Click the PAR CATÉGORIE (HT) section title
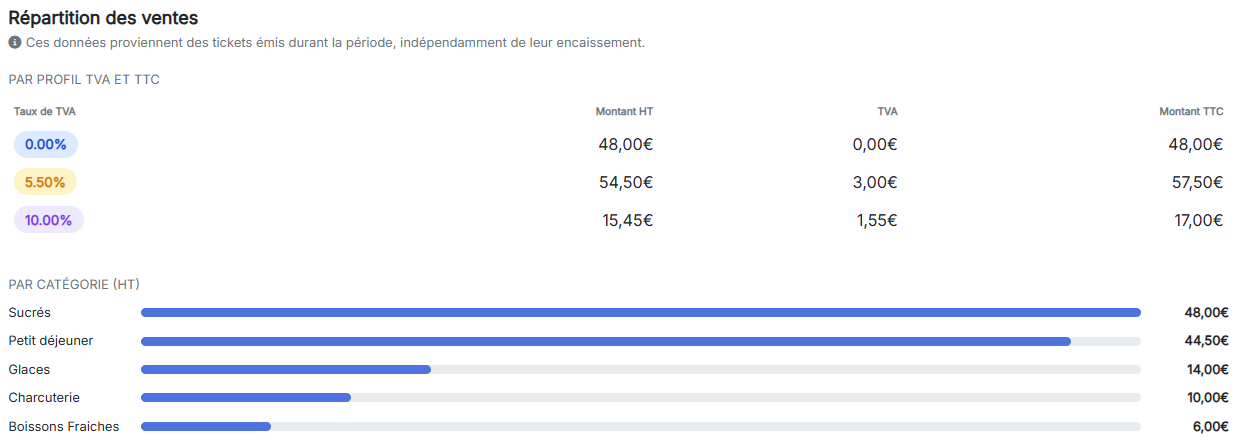 tap(74, 285)
